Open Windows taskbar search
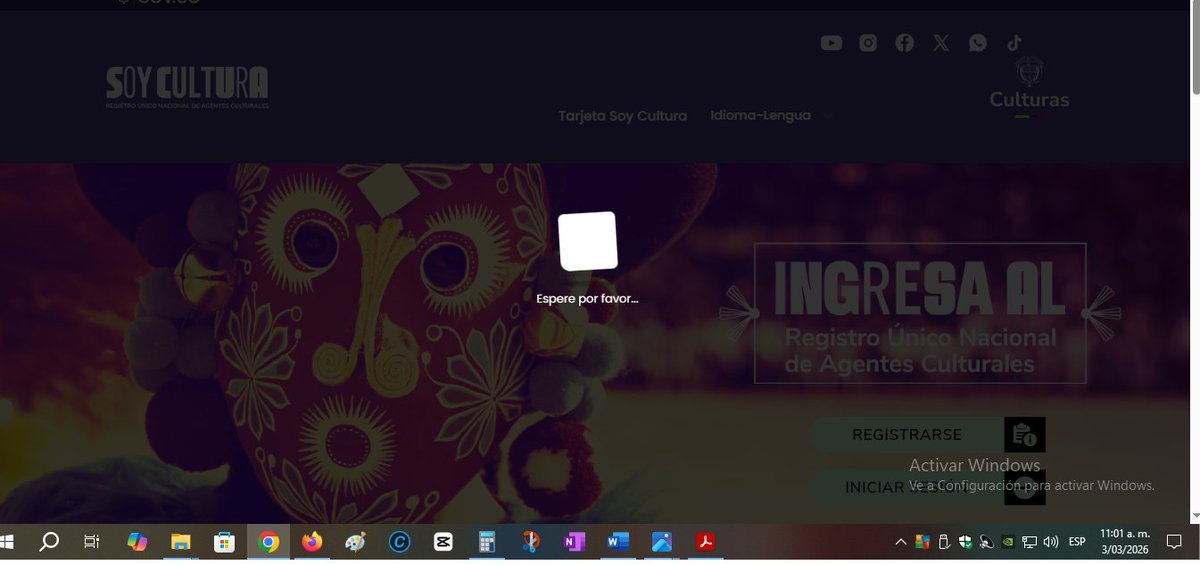 point(48,542)
